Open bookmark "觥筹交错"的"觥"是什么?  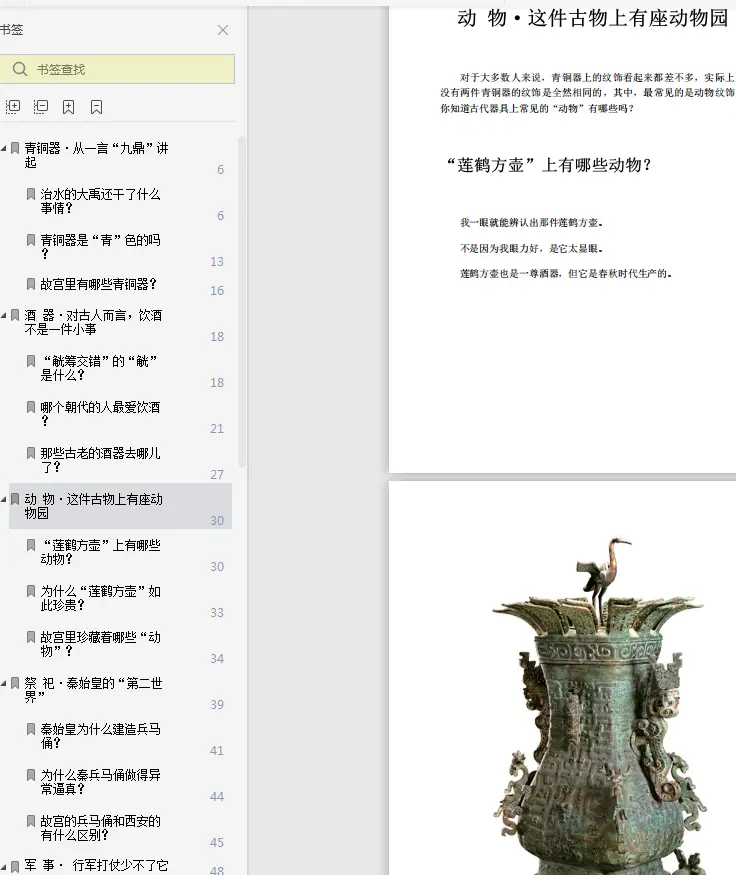coord(99,368)
